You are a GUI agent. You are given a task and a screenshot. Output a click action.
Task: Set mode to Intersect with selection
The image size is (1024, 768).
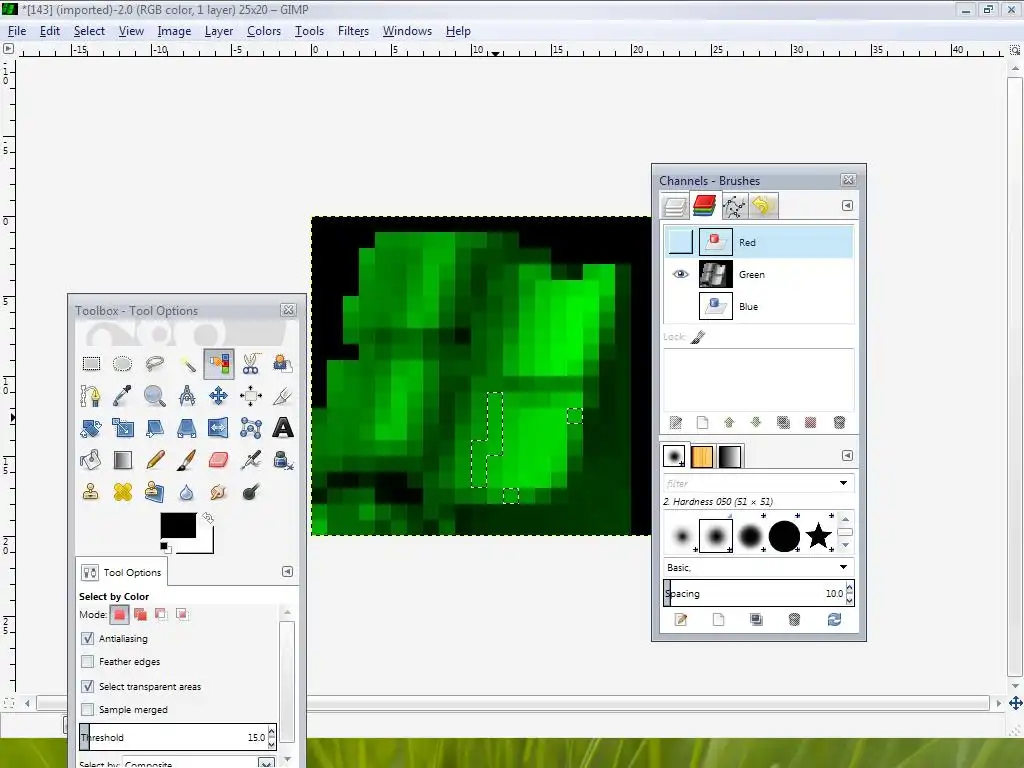click(x=182, y=615)
